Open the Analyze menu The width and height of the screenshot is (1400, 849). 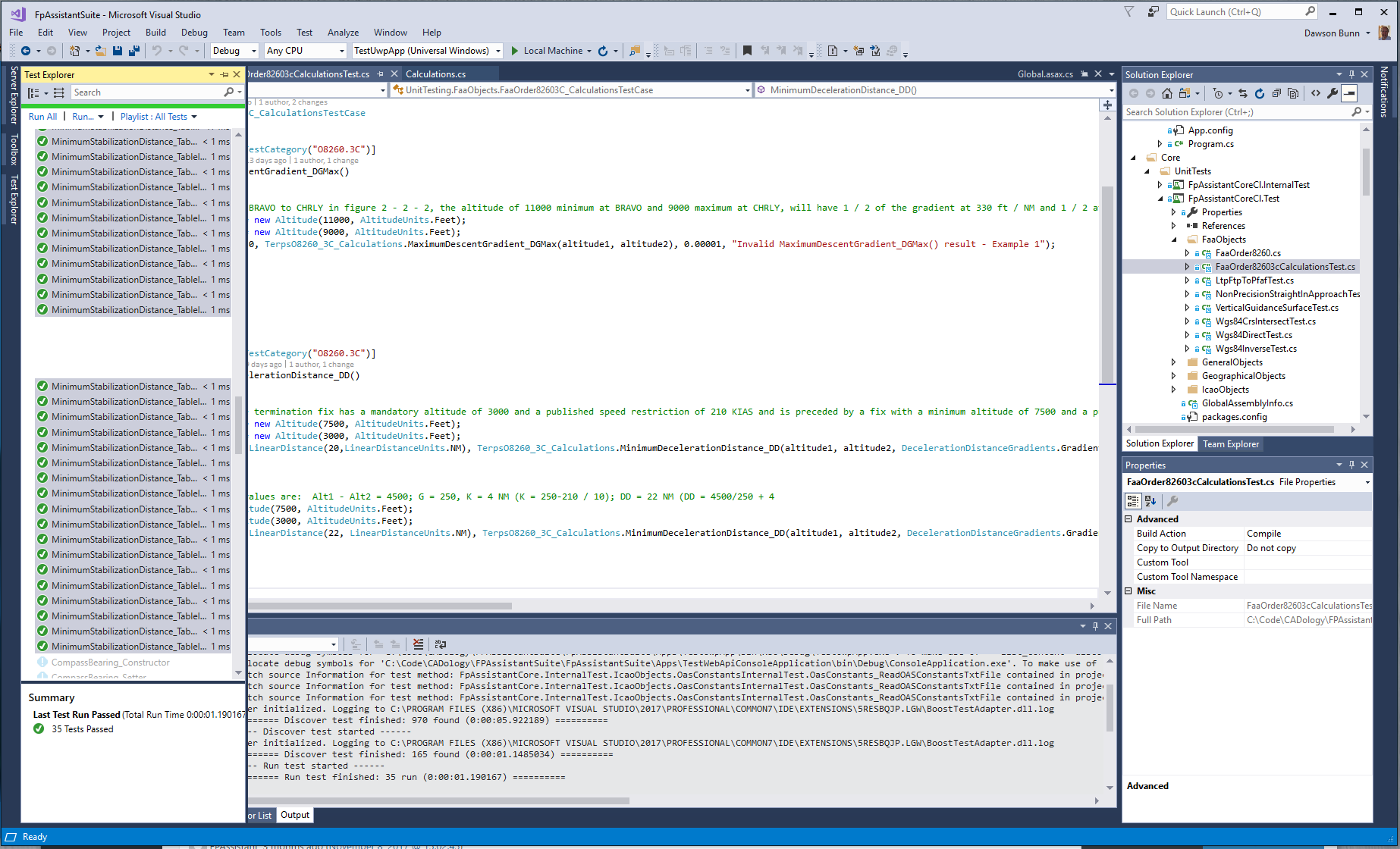pyautogui.click(x=343, y=33)
